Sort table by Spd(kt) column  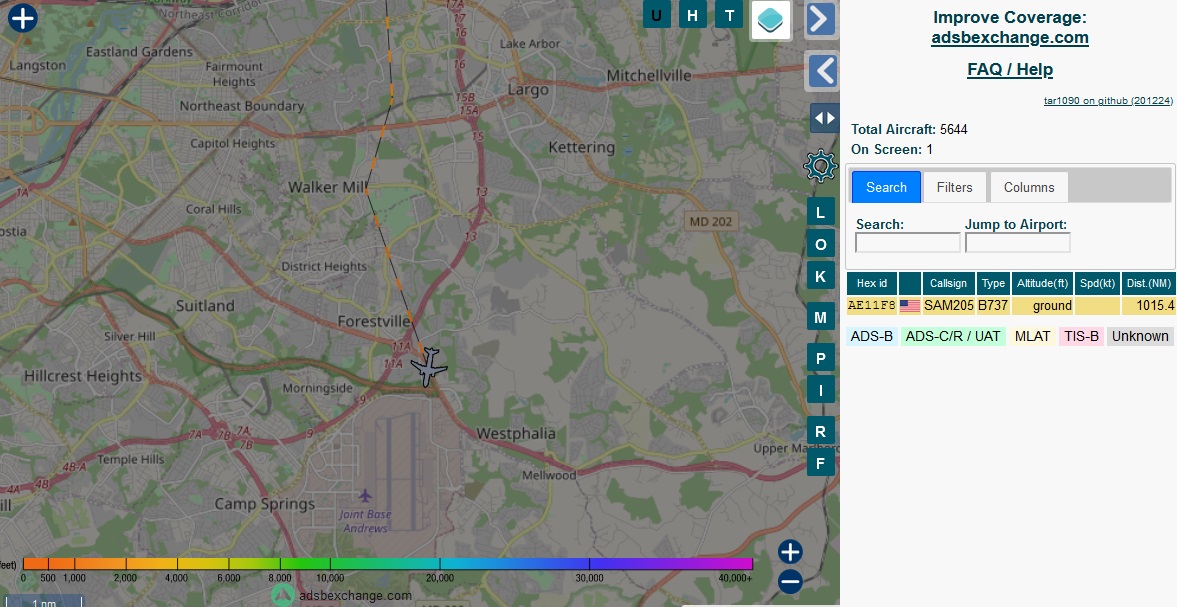point(1097,283)
